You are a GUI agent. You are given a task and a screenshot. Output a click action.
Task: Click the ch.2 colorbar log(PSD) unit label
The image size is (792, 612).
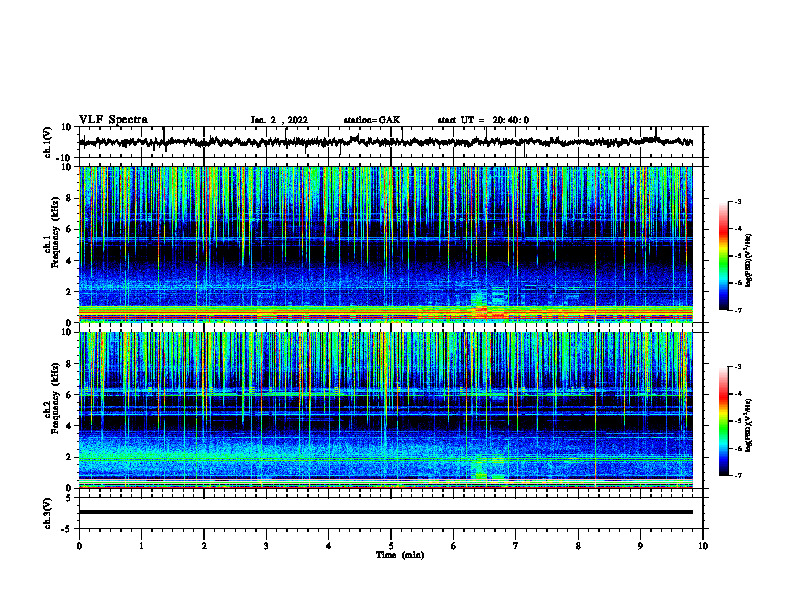(748, 425)
